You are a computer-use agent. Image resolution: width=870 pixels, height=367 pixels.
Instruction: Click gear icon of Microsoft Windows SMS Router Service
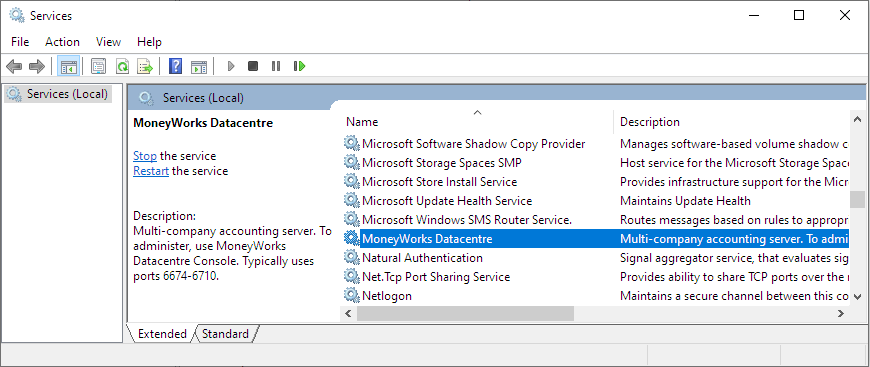[x=352, y=219]
